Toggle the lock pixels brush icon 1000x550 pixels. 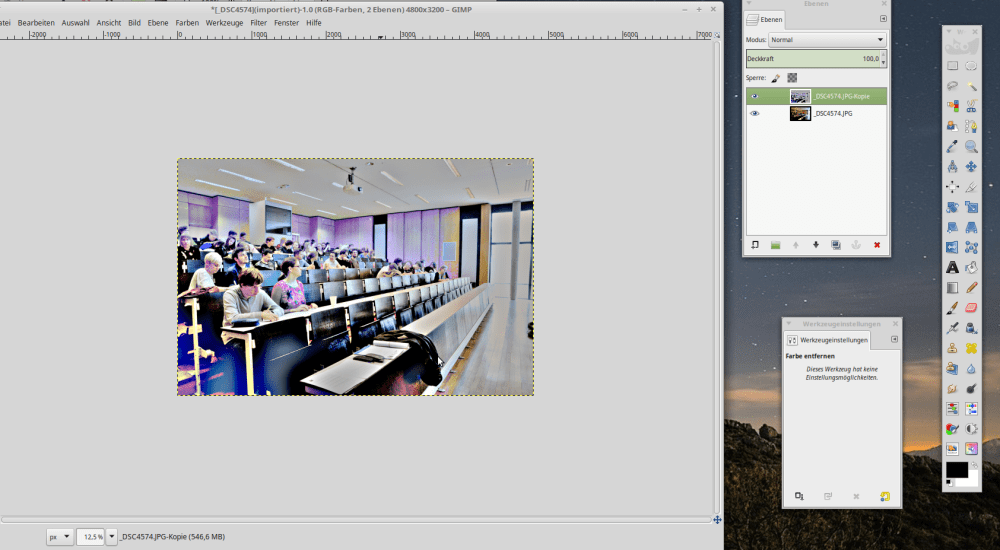pos(775,77)
